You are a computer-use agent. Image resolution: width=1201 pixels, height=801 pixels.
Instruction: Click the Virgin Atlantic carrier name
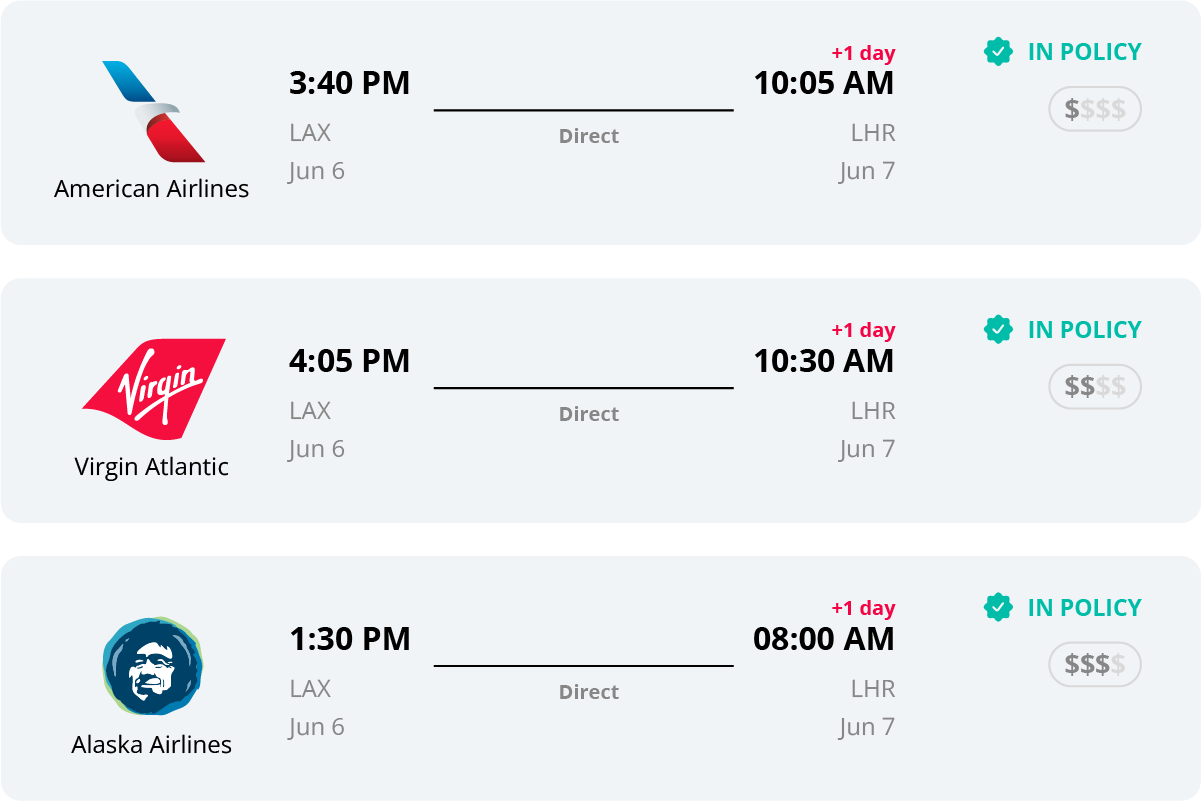(x=152, y=467)
